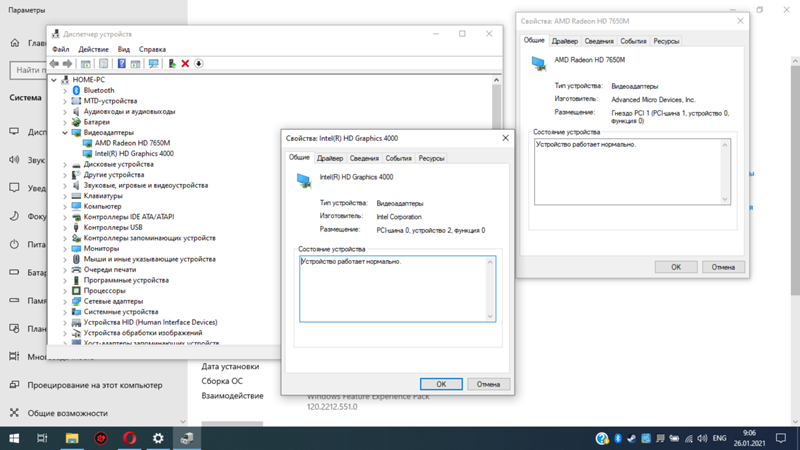This screenshot has height=450, width=800.
Task: Switch to Драйвер tab in Intel properties
Action: [330, 159]
